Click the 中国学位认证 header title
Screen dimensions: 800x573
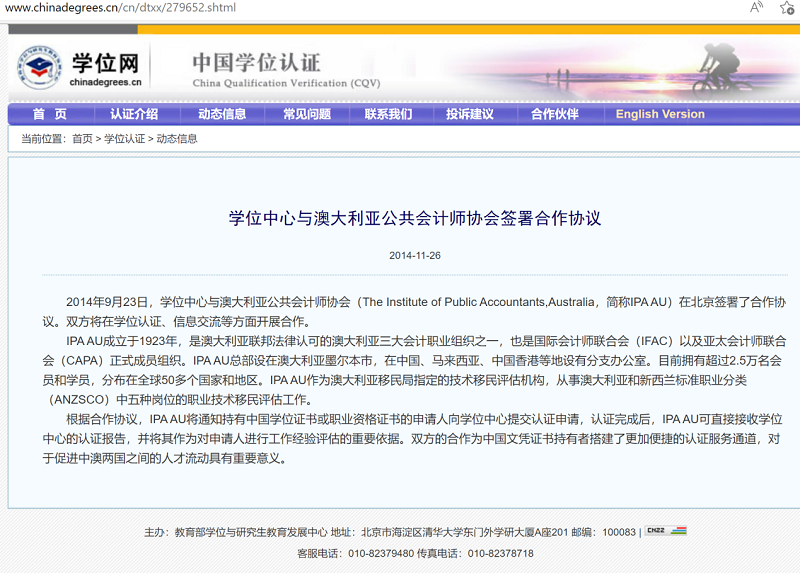(x=255, y=63)
